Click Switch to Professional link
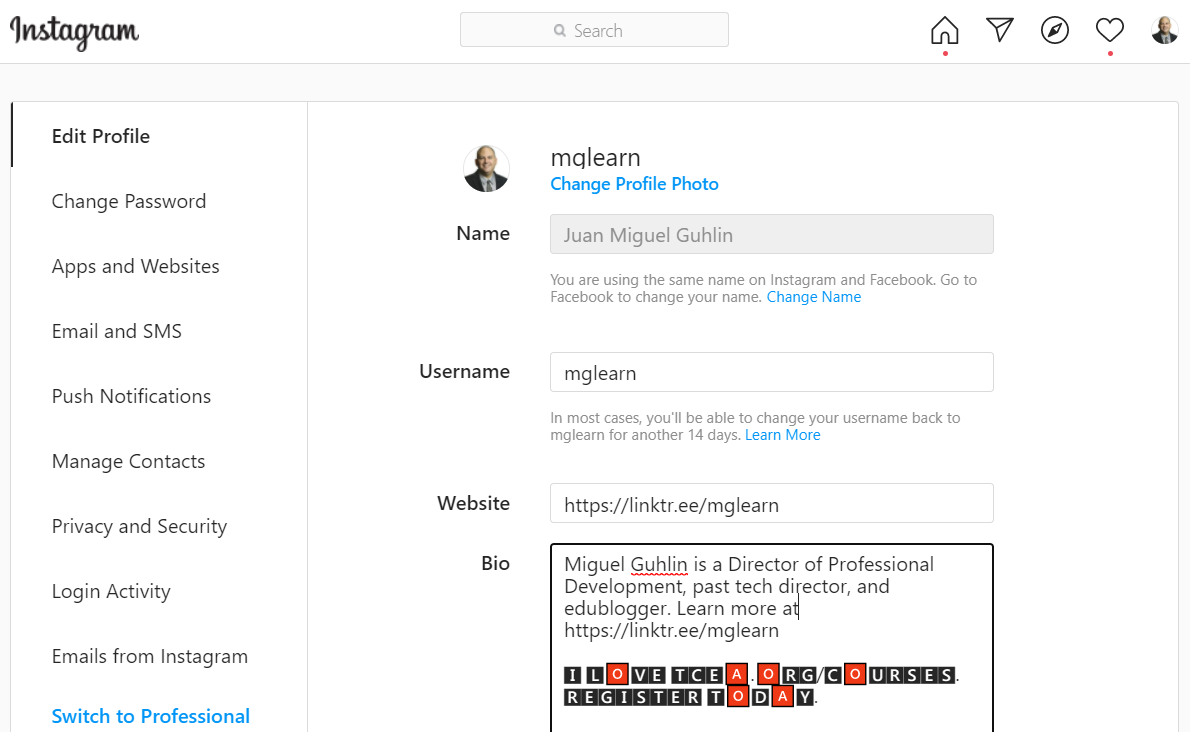This screenshot has width=1190, height=732. pyautogui.click(x=150, y=716)
